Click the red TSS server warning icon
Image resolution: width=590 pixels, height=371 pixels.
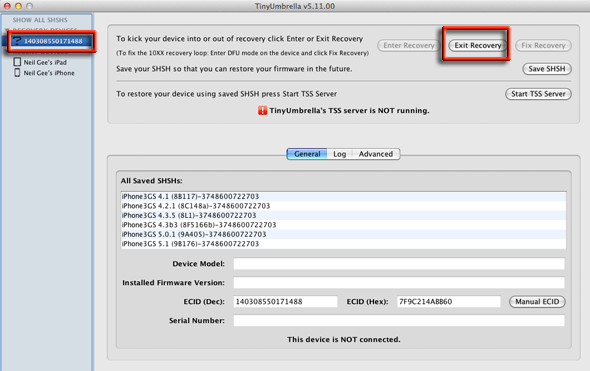tap(262, 111)
